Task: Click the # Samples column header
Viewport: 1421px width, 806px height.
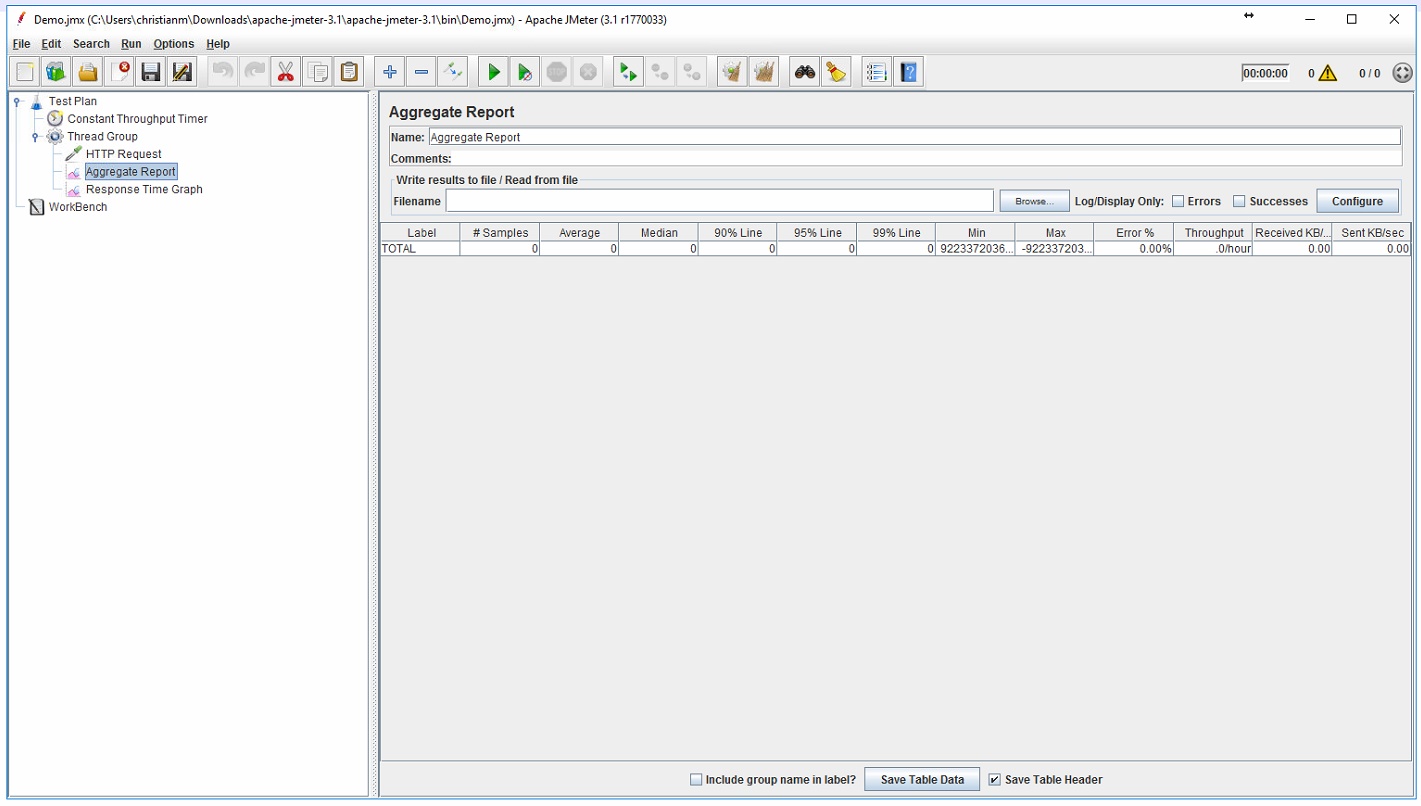Action: coord(500,233)
